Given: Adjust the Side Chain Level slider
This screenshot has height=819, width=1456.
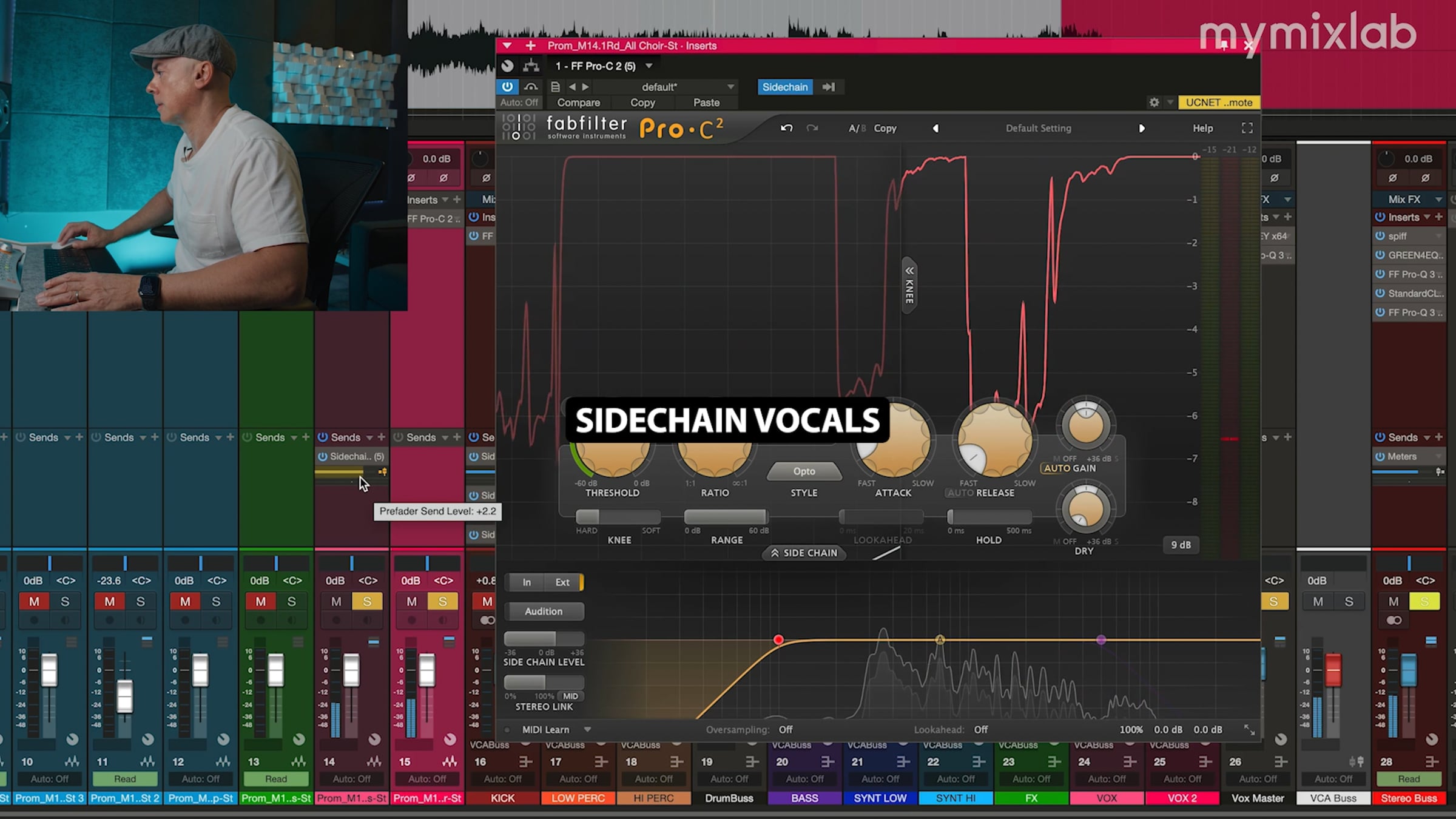Looking at the screenshot, I should 544,638.
